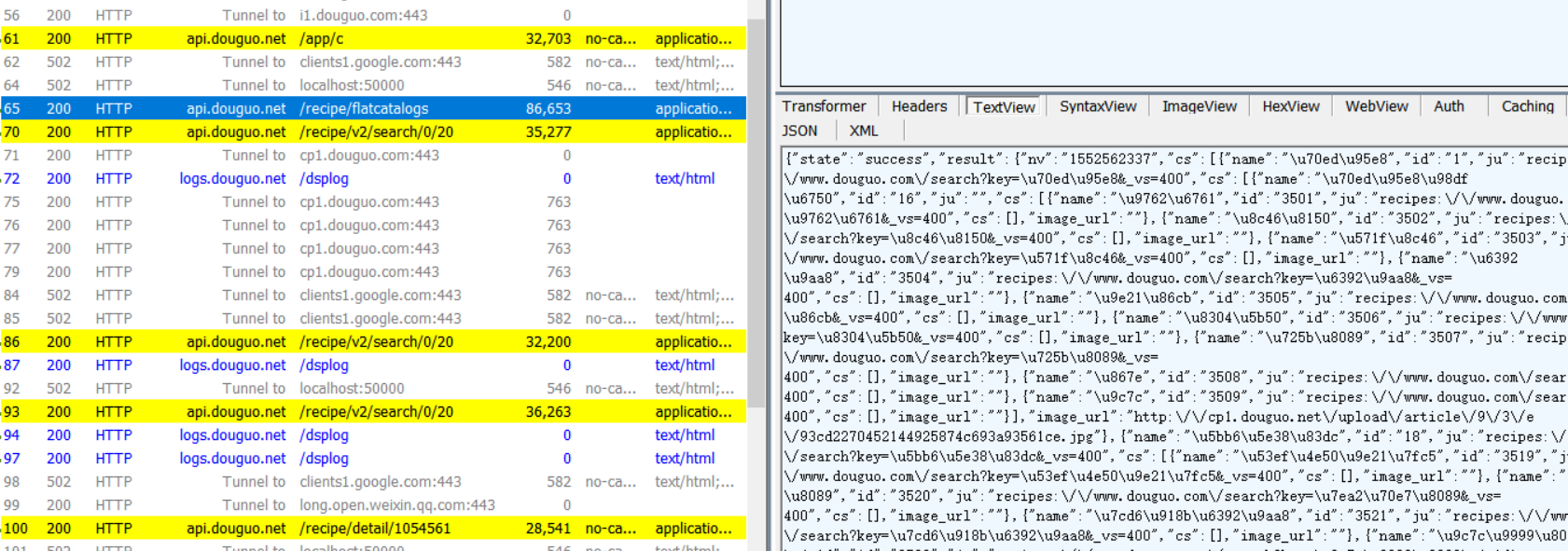Viewport: 1568px width, 551px height.
Task: Select session 86 with body size 32,200
Action: point(373,341)
